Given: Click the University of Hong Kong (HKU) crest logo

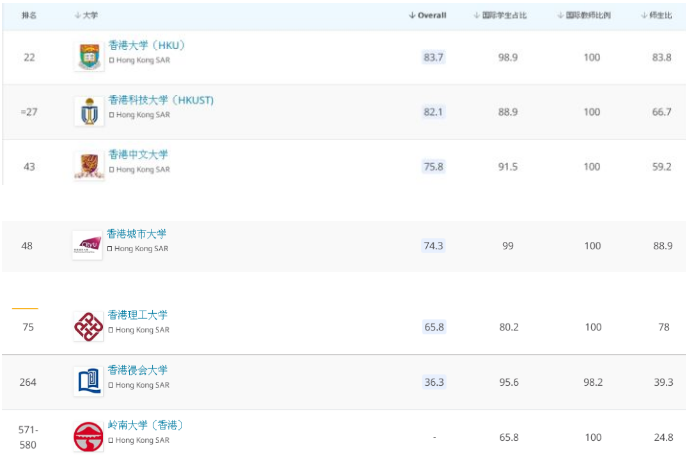Looking at the screenshot, I should (89, 56).
